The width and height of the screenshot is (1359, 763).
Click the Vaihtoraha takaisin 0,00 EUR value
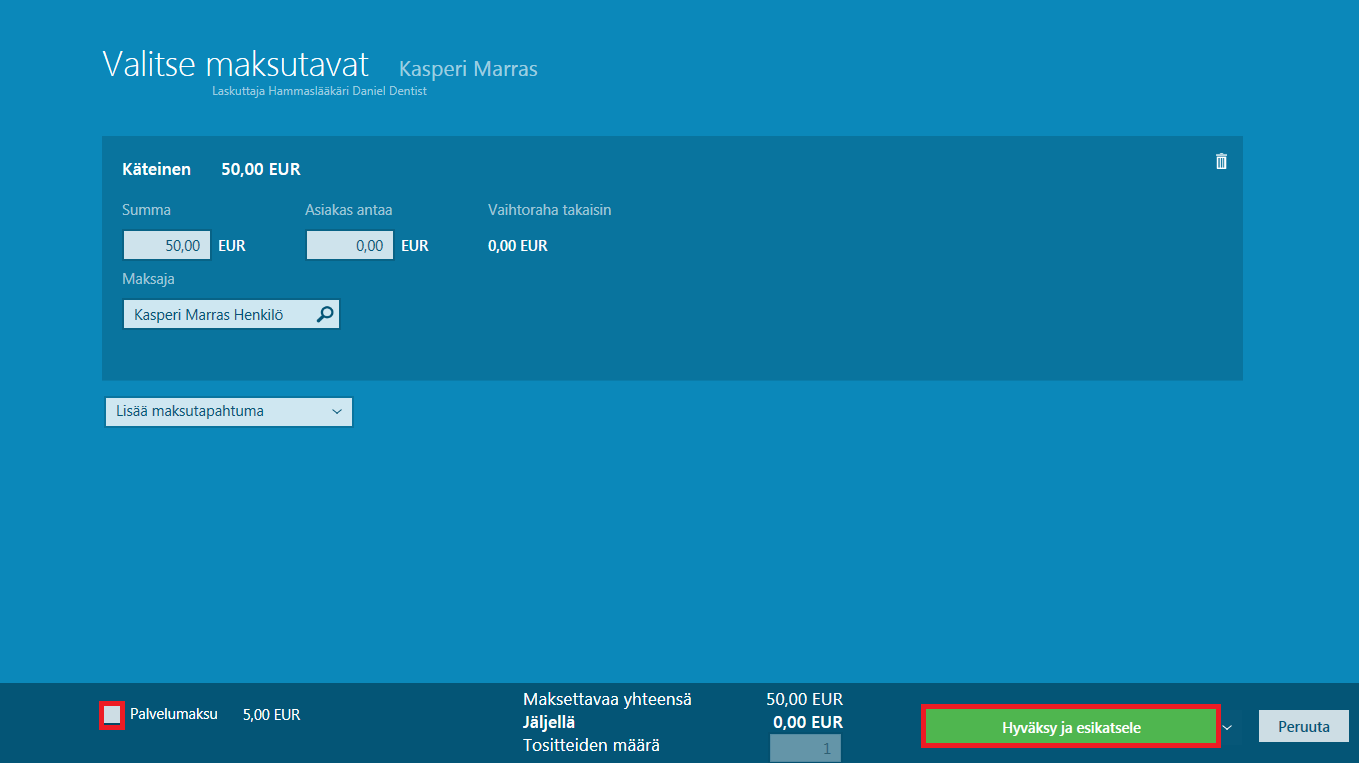click(517, 245)
